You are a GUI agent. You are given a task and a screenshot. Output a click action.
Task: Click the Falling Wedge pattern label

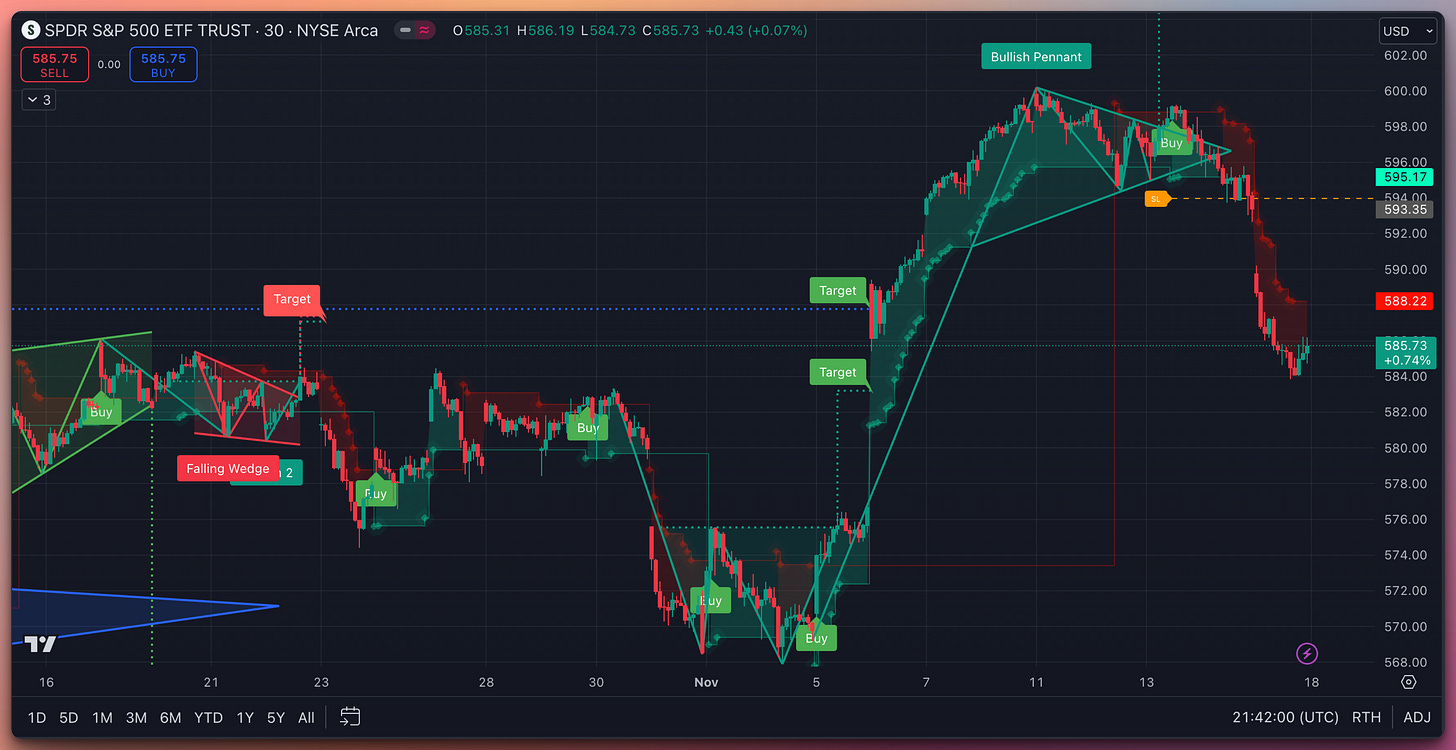click(227, 468)
